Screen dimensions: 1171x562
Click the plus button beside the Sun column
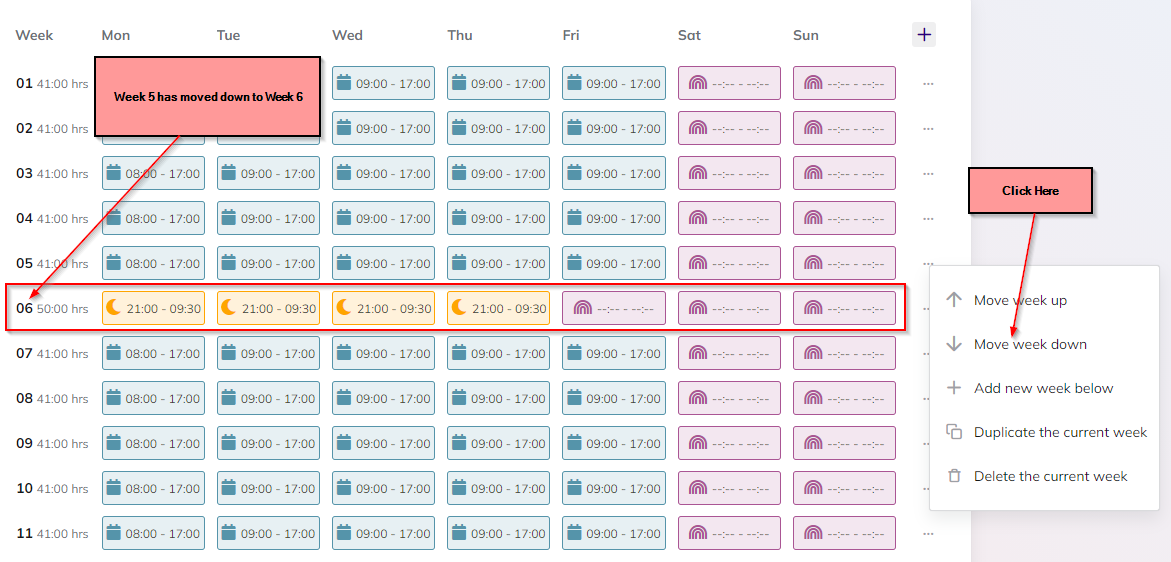924,34
